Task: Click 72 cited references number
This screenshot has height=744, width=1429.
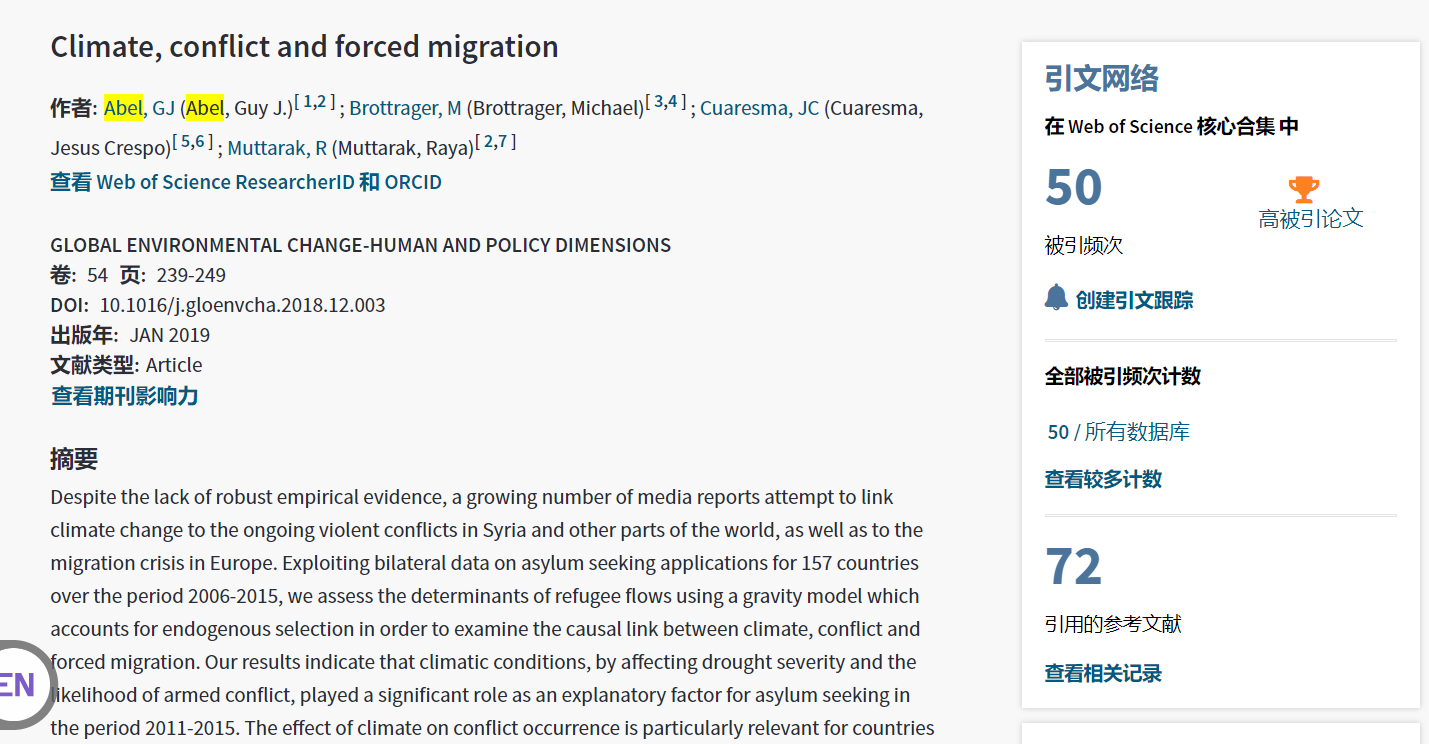Action: pos(1073,567)
